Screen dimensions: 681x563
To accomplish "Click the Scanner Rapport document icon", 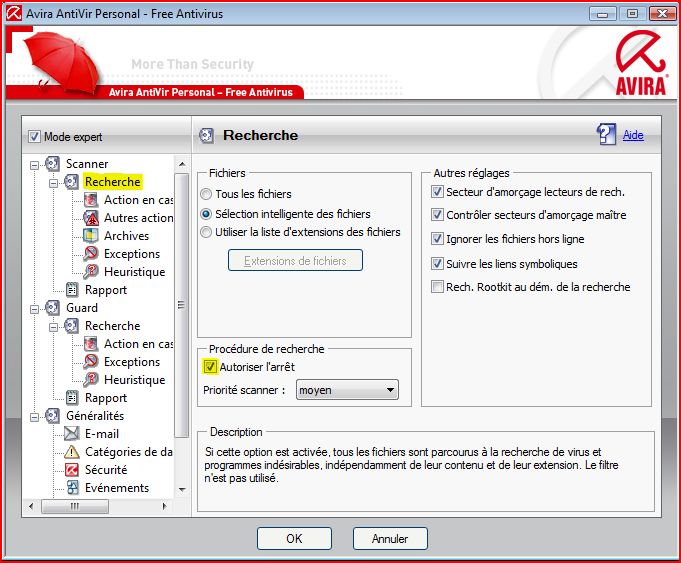I will pyautogui.click(x=71, y=290).
